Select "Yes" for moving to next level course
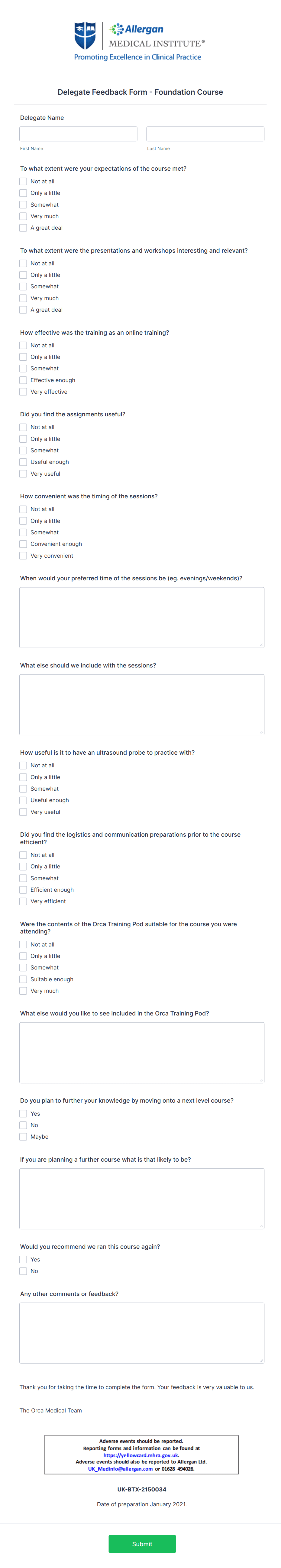Viewport: 281px width, 1568px height. [22, 1113]
